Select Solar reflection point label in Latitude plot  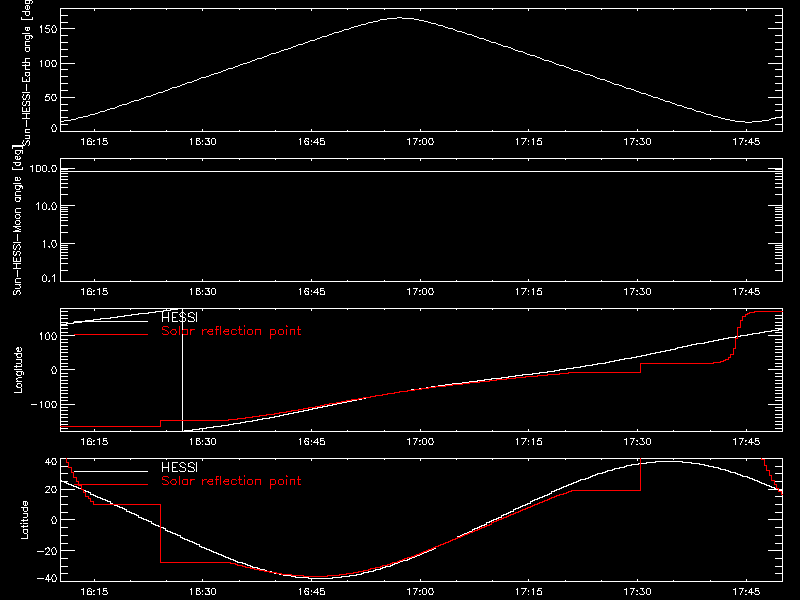click(231, 481)
